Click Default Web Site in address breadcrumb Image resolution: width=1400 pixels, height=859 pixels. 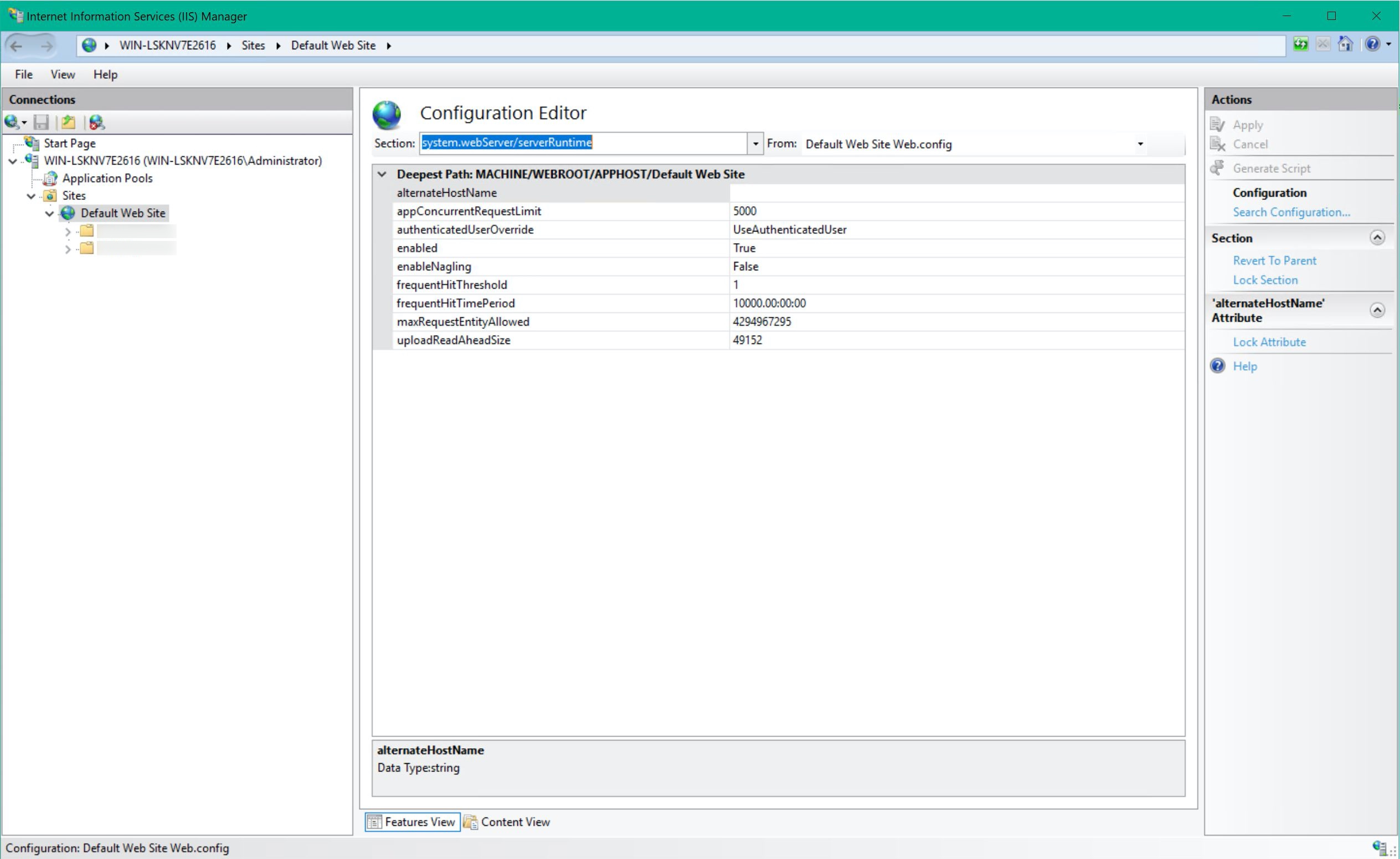[333, 45]
